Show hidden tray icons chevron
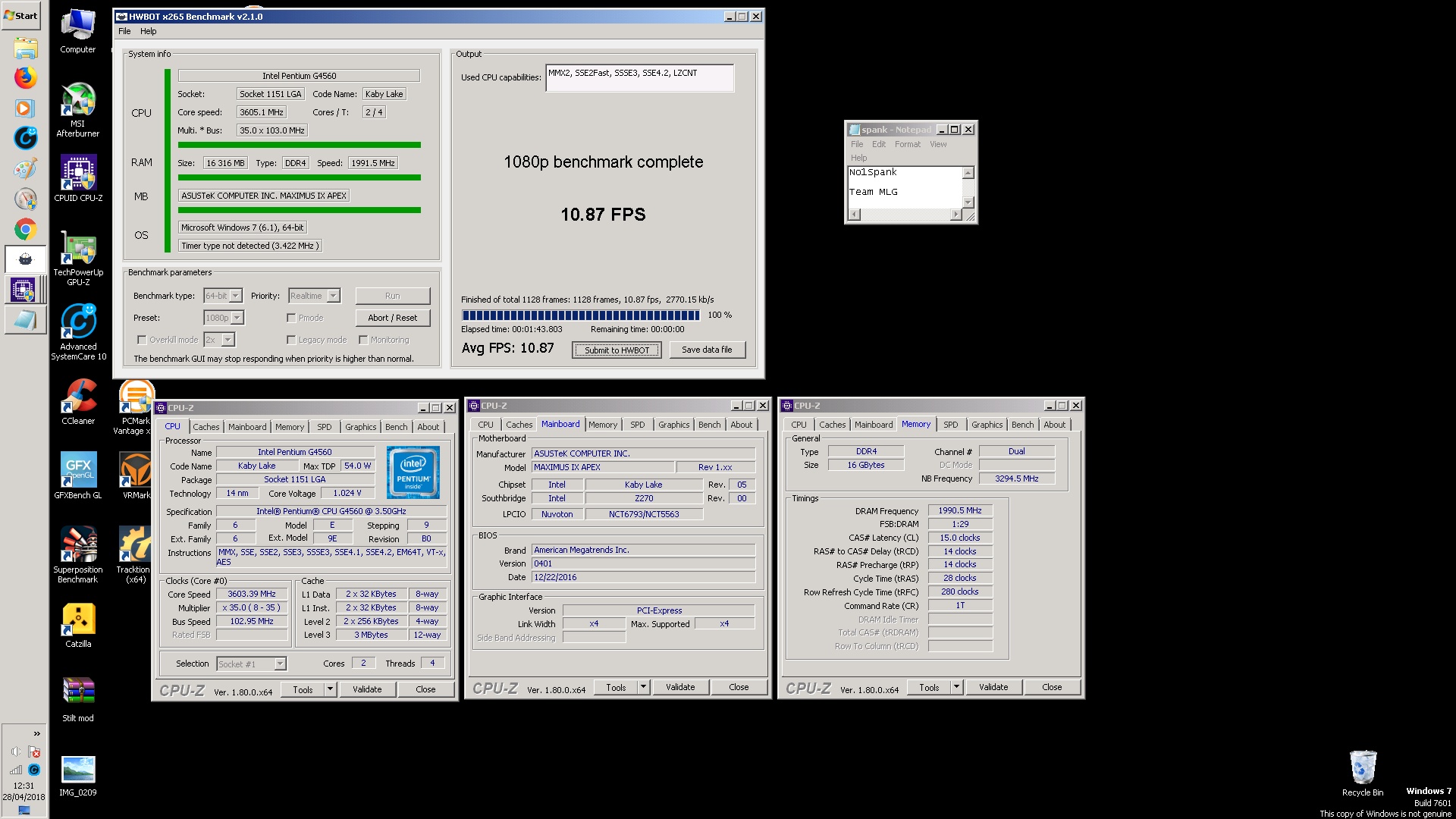The width and height of the screenshot is (1456, 819). tap(36, 733)
